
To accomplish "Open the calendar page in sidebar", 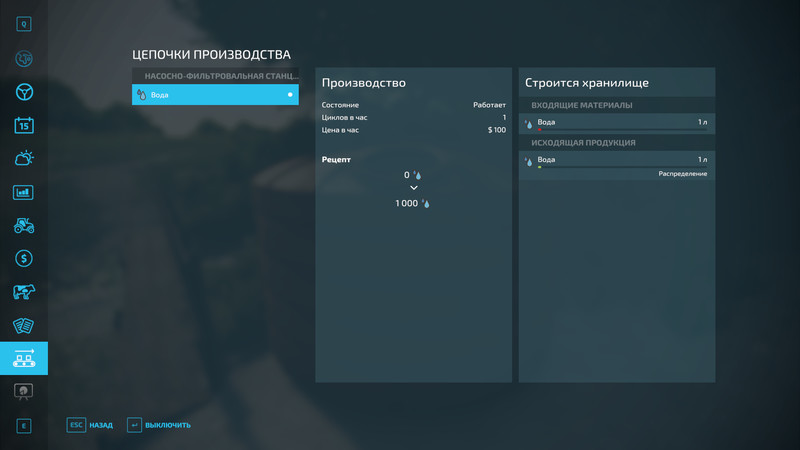I will [x=24, y=125].
